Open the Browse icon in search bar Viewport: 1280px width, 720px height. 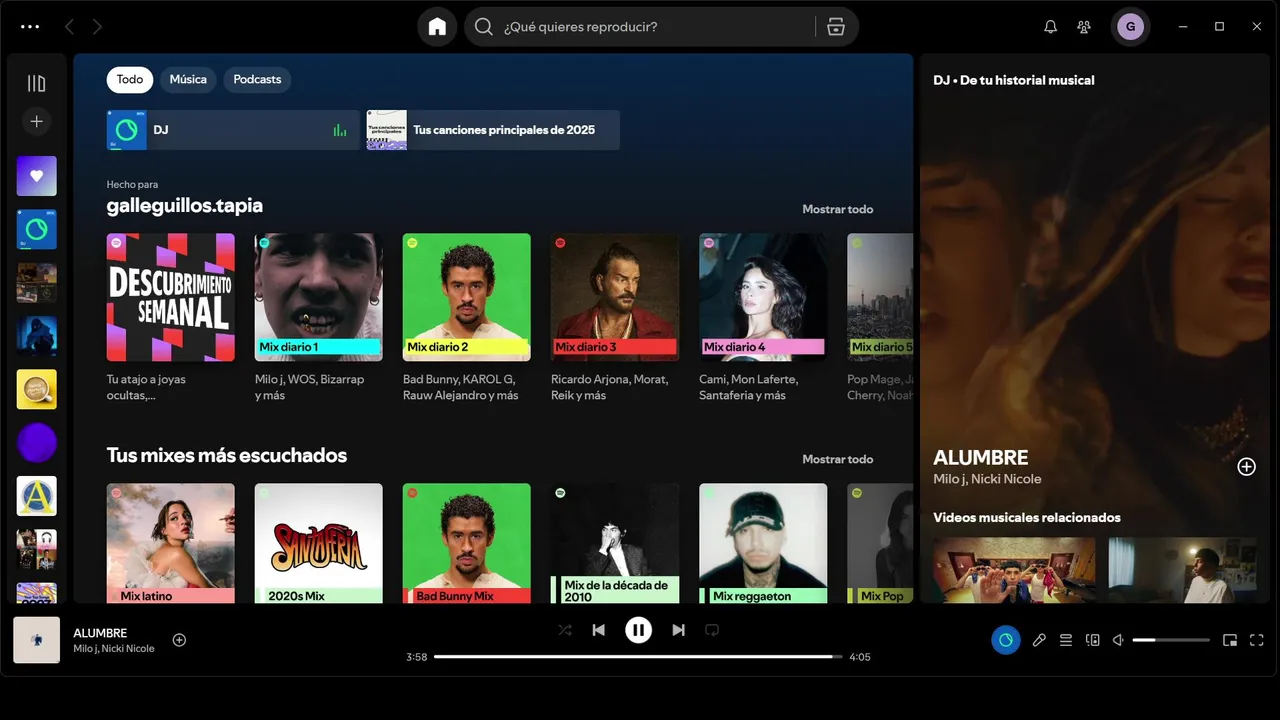point(836,27)
